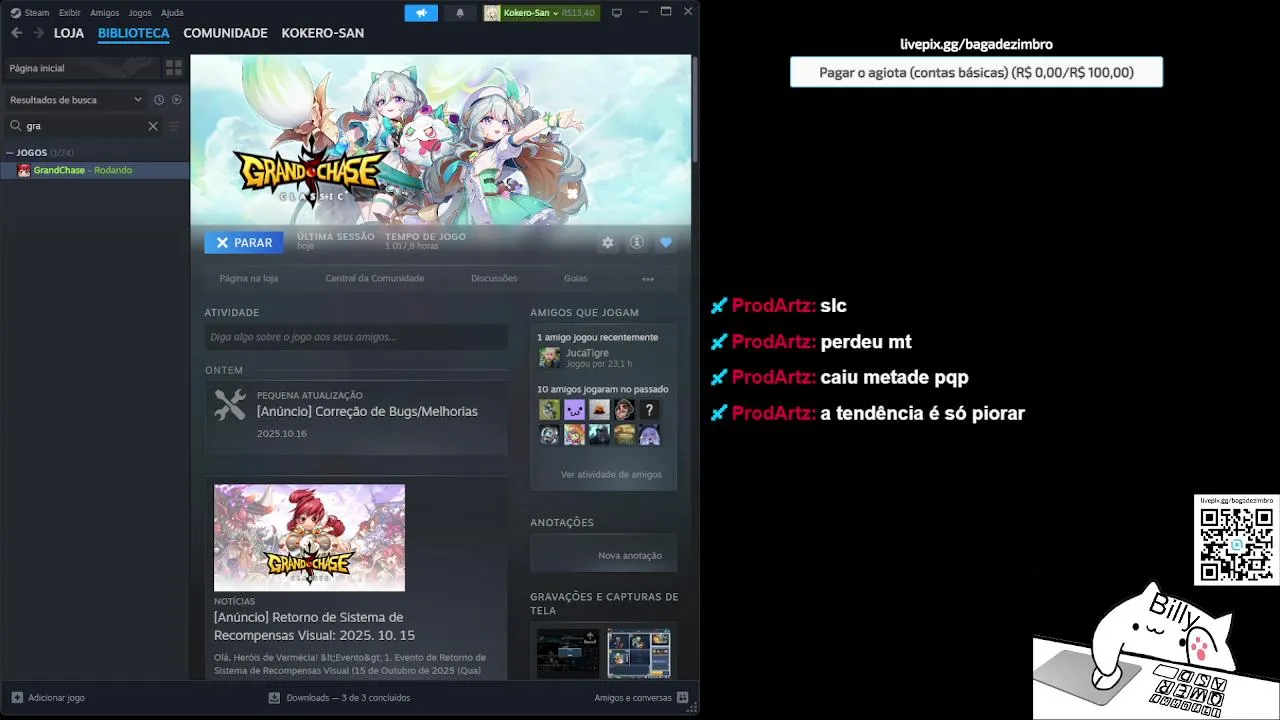Screen dimensions: 1280x720
Task: Open Correção de Bugs/Melhorias announcement
Action: [x=367, y=411]
